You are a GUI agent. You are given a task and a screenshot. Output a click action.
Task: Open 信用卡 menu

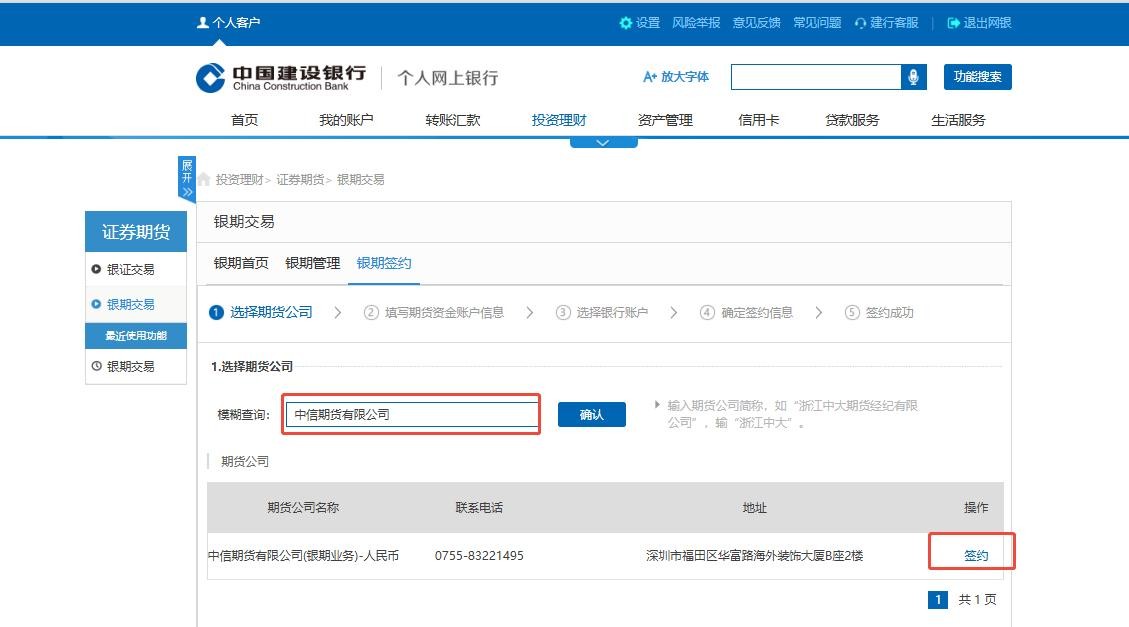click(758, 120)
